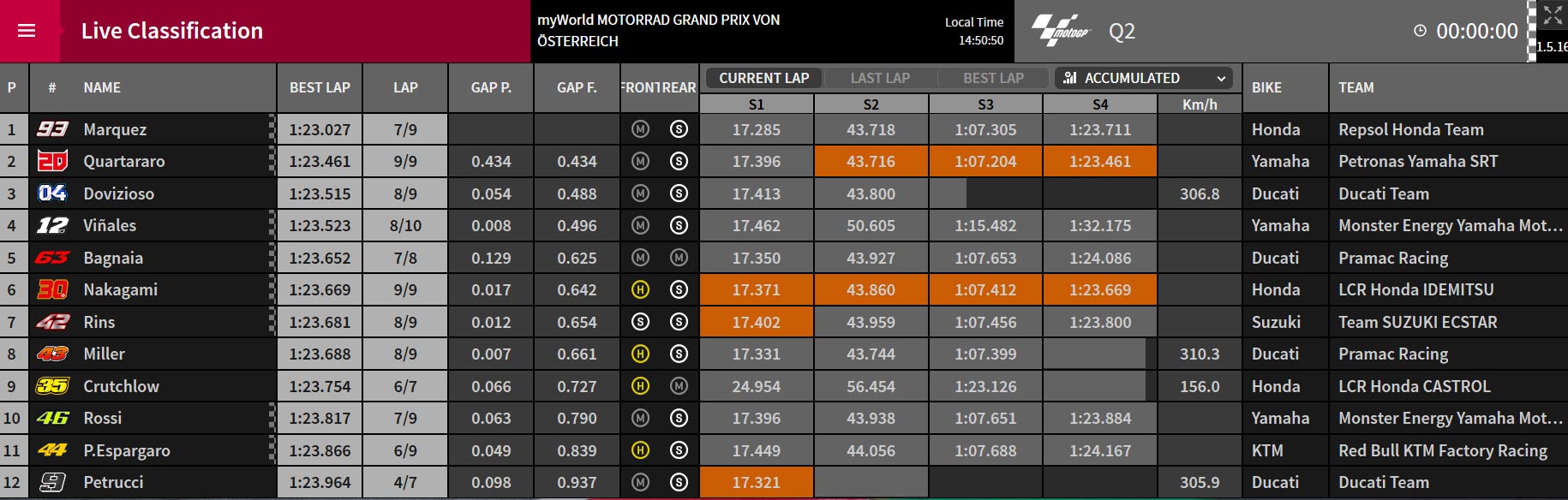
Task: Click the session timer clock icon
Action: tap(1420, 31)
